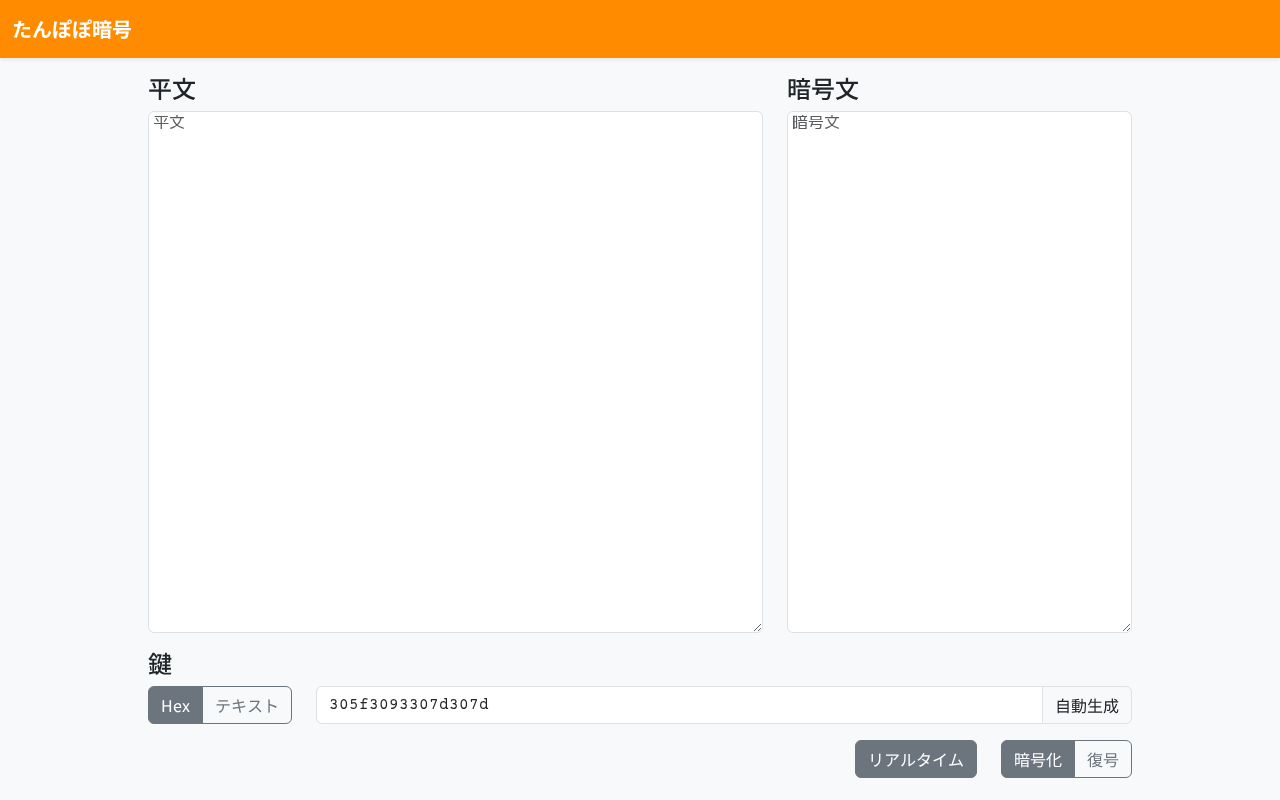Screen dimensions: 1280x800
Task: Grab the plaintext area resize handle
Action: click(757, 627)
